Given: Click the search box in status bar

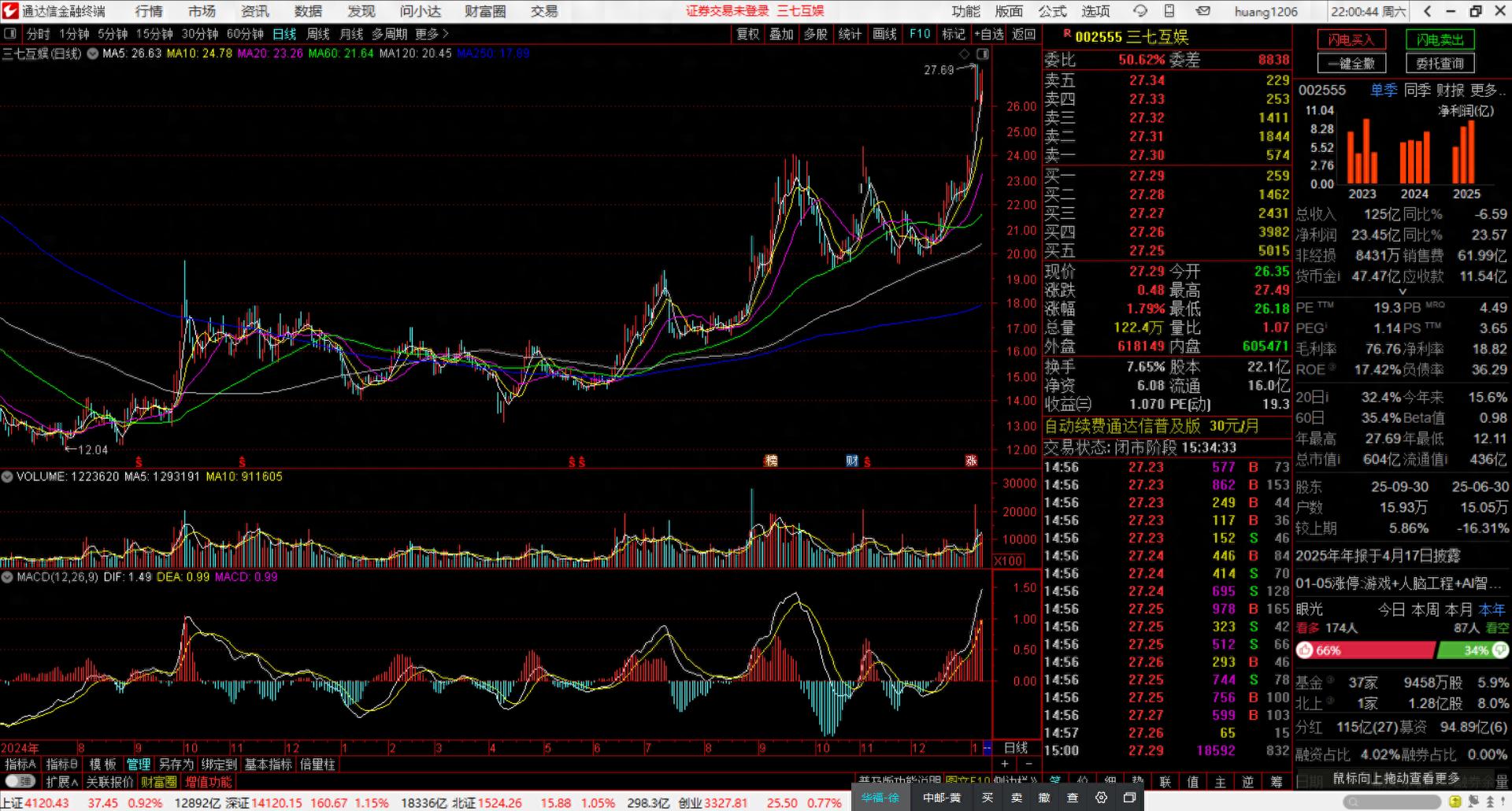Looking at the screenshot, I should [x=1391, y=802].
